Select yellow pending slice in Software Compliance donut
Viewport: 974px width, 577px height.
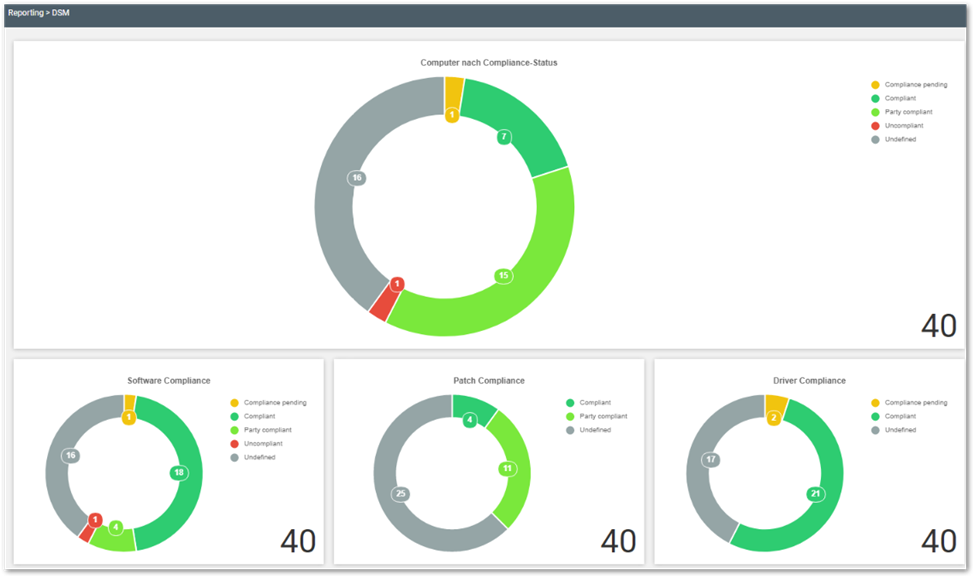click(130, 404)
